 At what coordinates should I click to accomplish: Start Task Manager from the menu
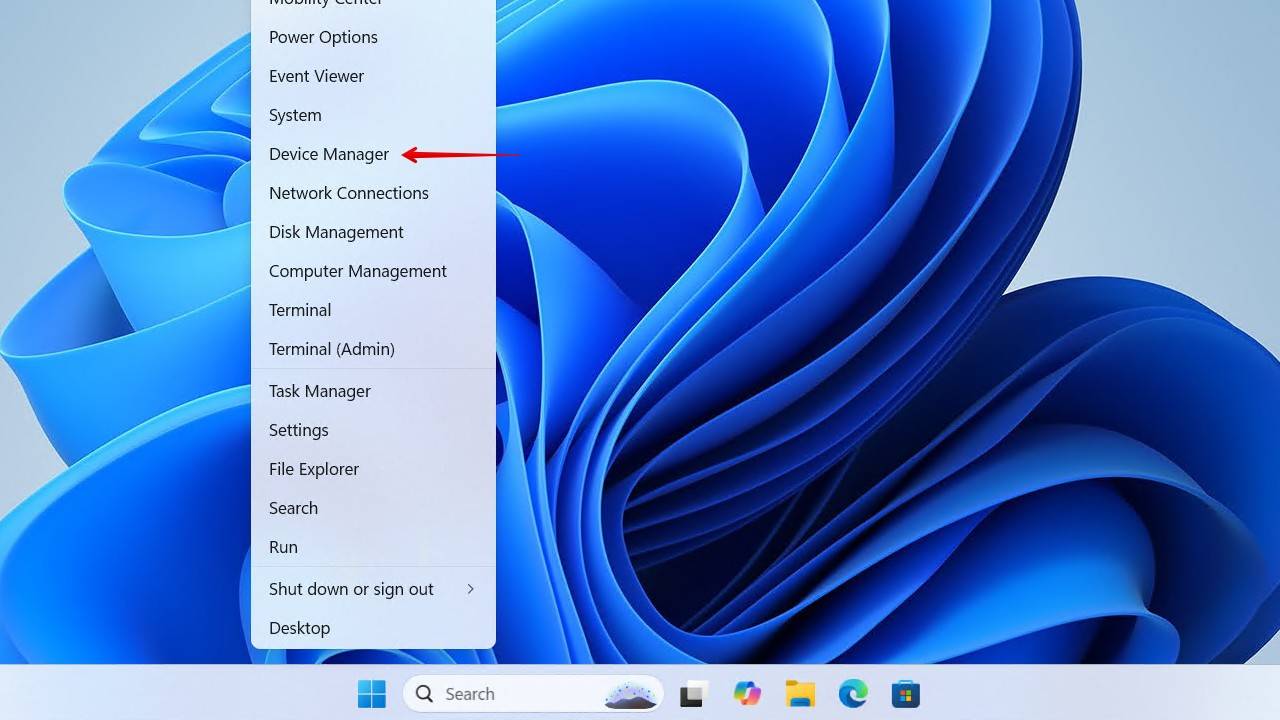pyautogui.click(x=319, y=391)
